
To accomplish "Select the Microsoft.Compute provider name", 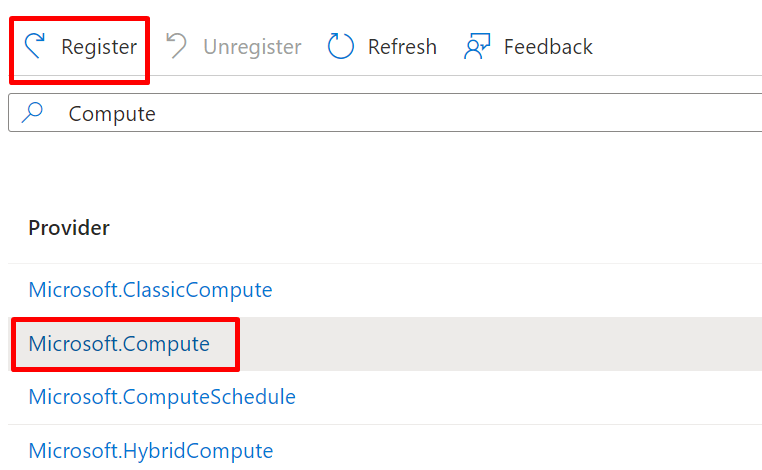I will pyautogui.click(x=119, y=344).
